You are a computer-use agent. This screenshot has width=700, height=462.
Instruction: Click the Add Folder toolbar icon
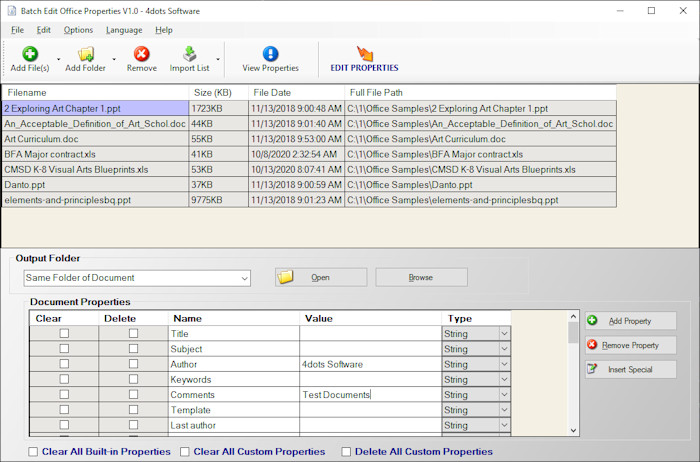click(x=86, y=54)
